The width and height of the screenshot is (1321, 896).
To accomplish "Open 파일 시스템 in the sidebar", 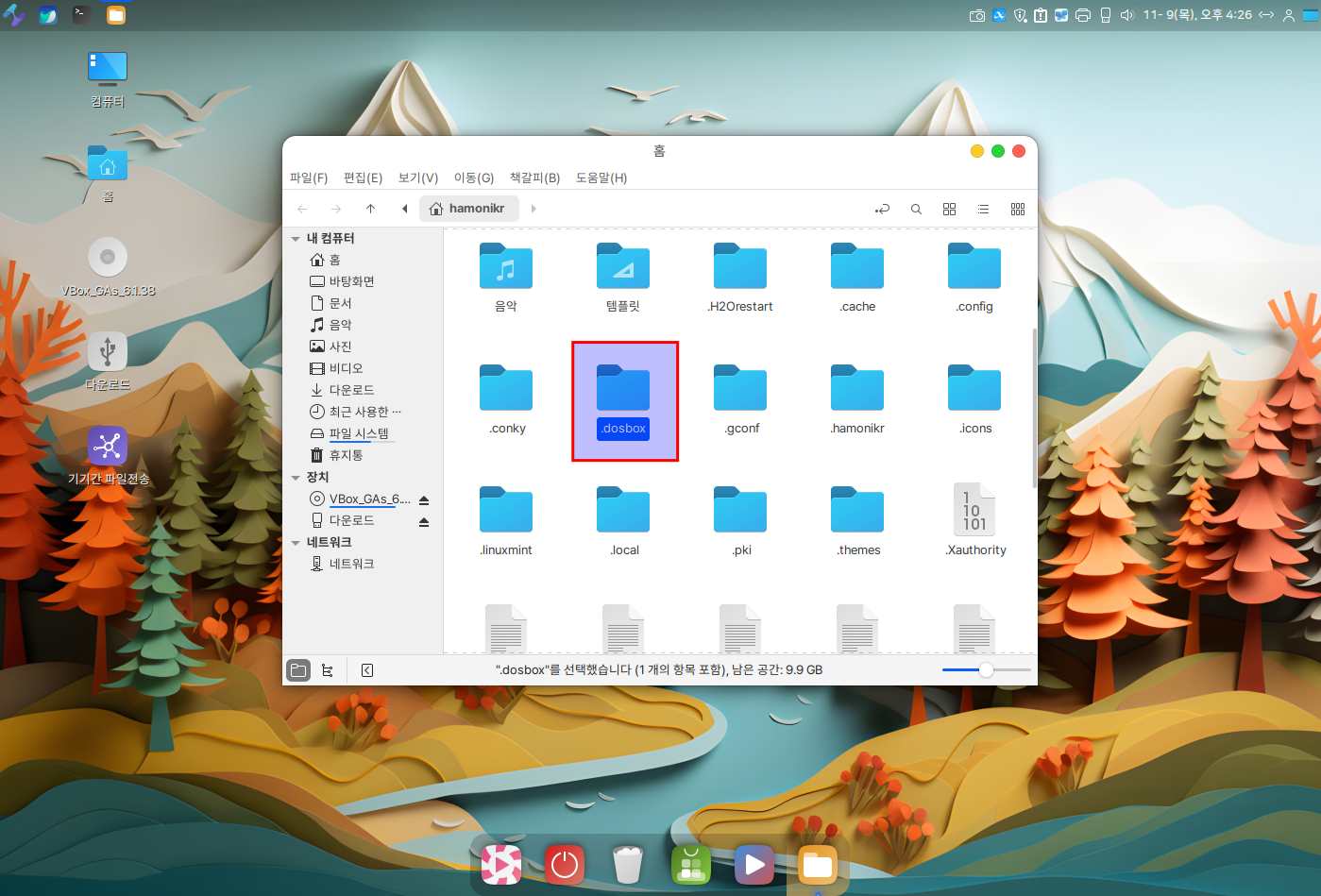I will 358,433.
